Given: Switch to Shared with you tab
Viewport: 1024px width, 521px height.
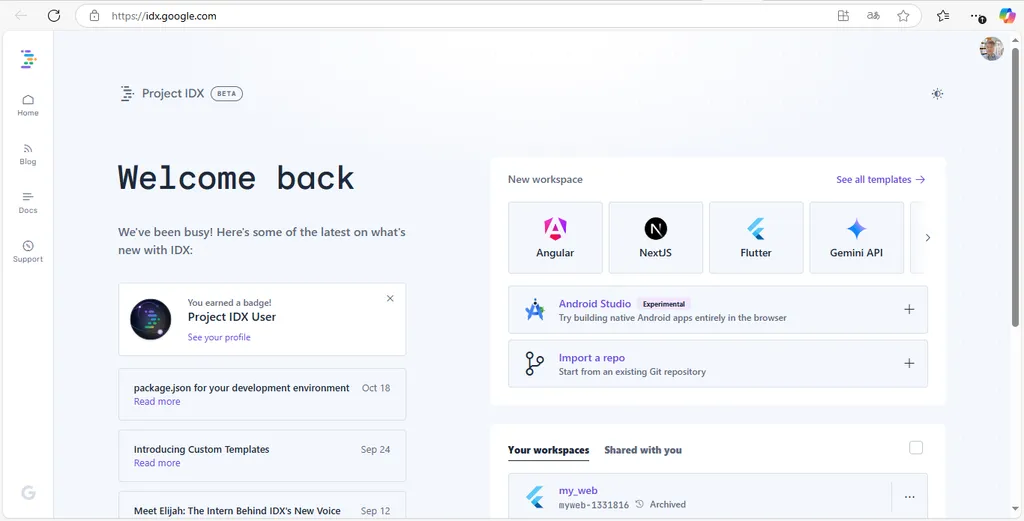Looking at the screenshot, I should point(643,450).
